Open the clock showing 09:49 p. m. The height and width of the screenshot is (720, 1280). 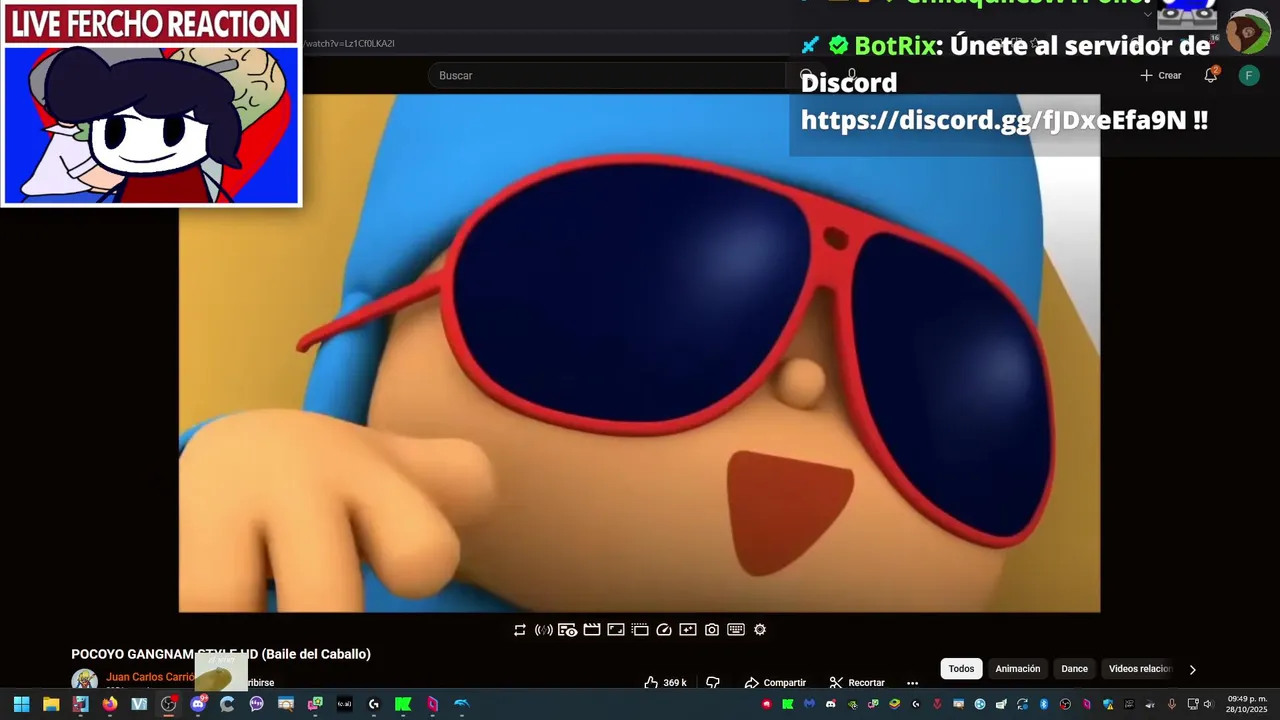click(x=1247, y=704)
